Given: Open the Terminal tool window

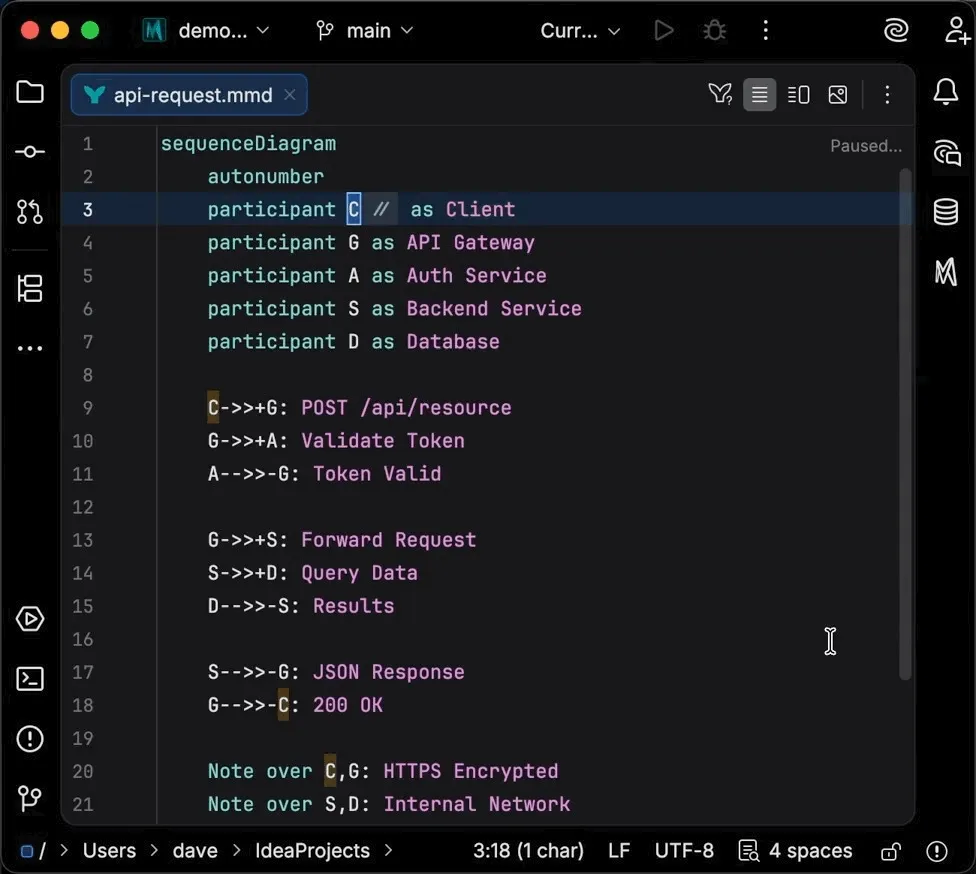Looking at the screenshot, I should point(30,679).
